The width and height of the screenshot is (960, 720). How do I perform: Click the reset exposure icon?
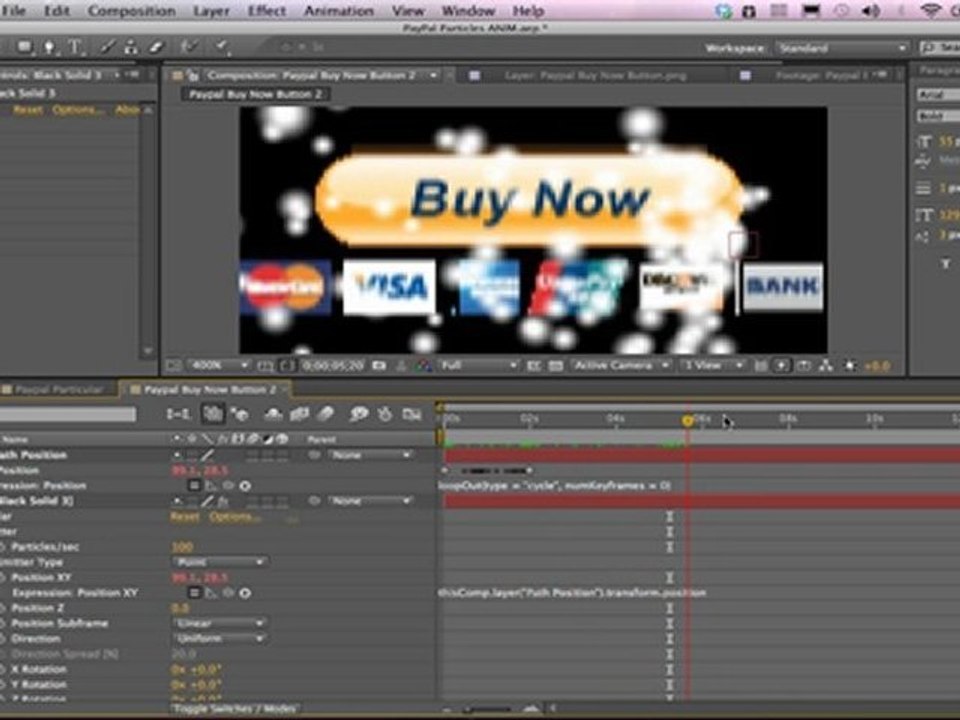[x=850, y=366]
